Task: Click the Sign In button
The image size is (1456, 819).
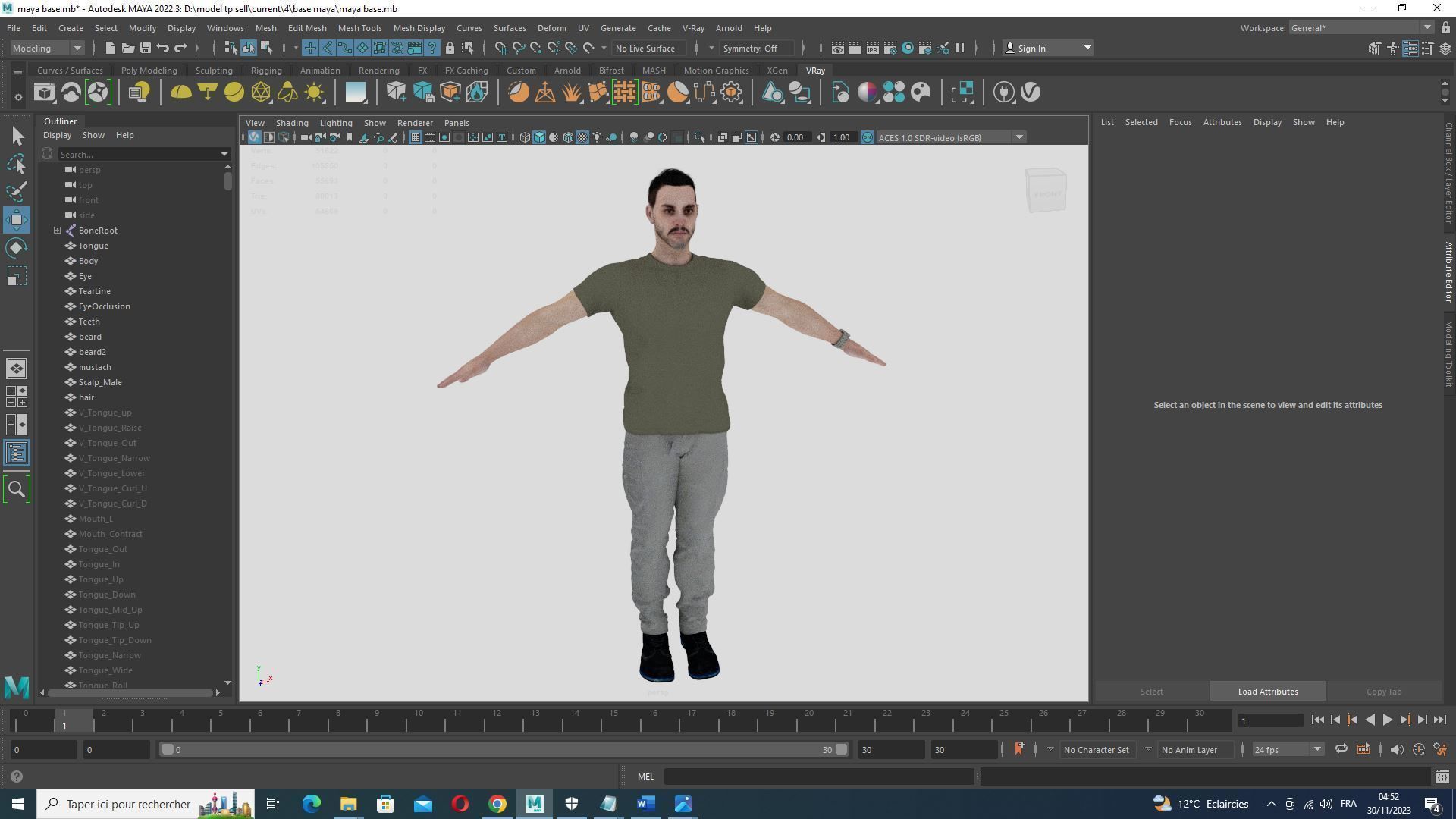Action: pos(1048,48)
